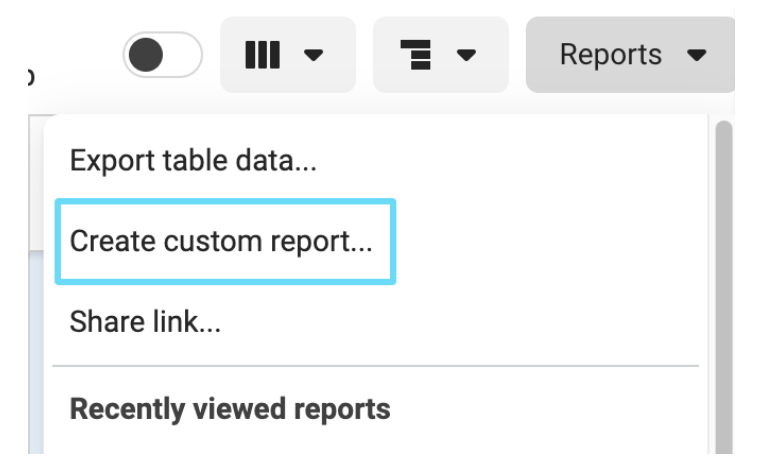Click Recently viewed reports heading
The image size is (760, 472).
(230, 409)
